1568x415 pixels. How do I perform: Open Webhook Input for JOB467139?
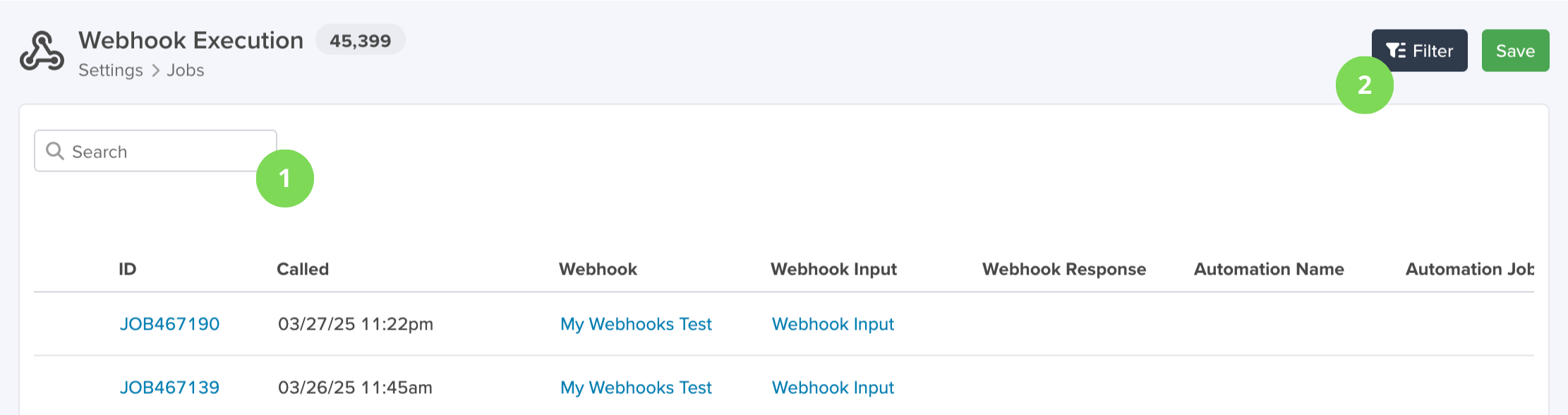833,387
